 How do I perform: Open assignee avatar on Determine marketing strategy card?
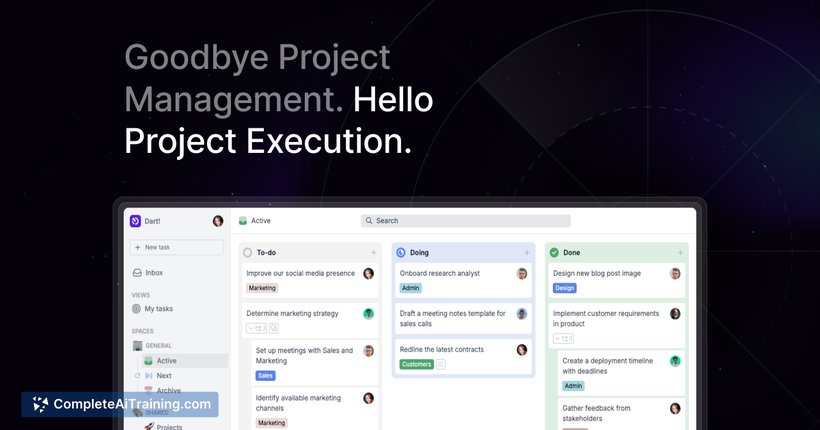pyautogui.click(x=369, y=314)
